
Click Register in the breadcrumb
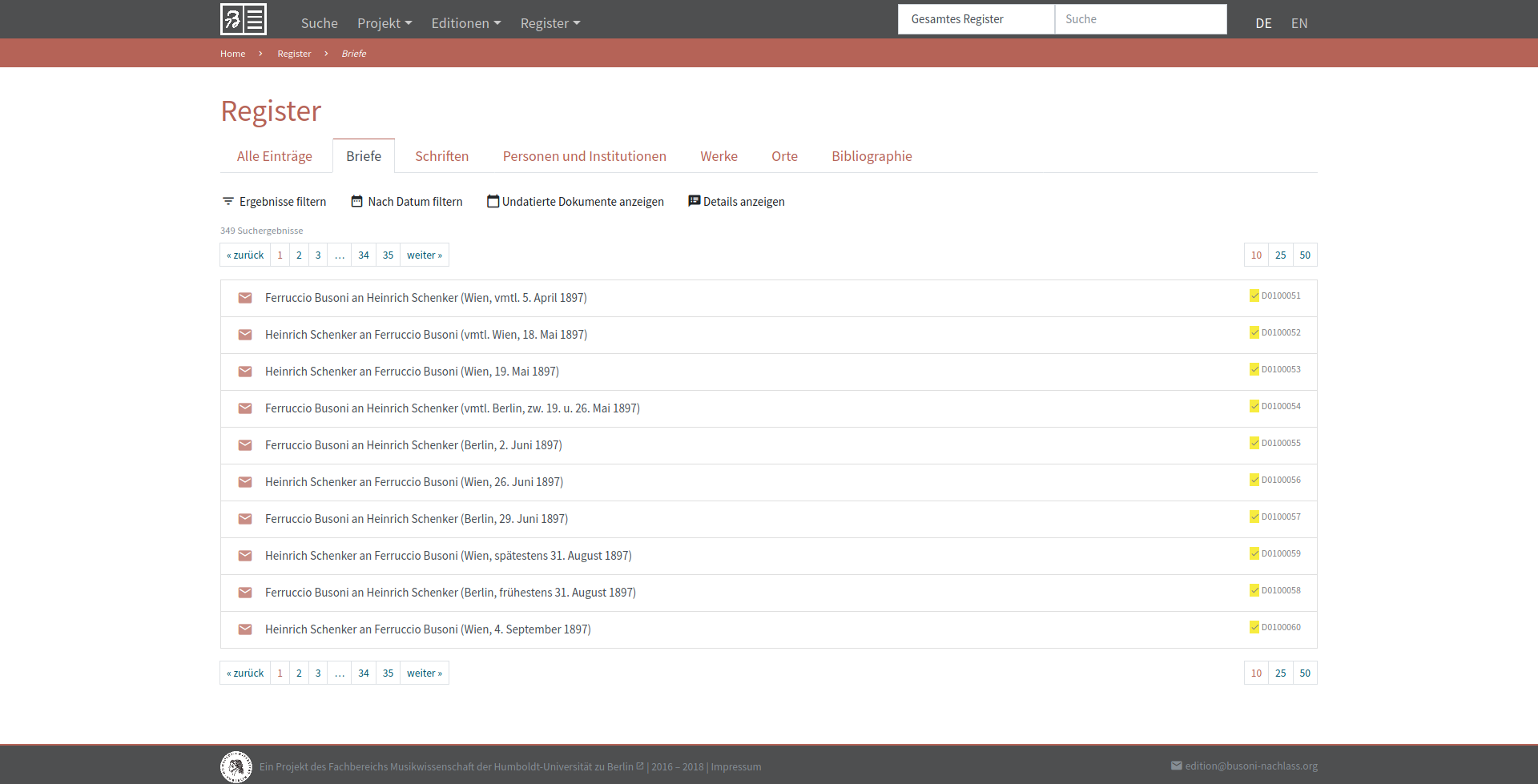[294, 54]
